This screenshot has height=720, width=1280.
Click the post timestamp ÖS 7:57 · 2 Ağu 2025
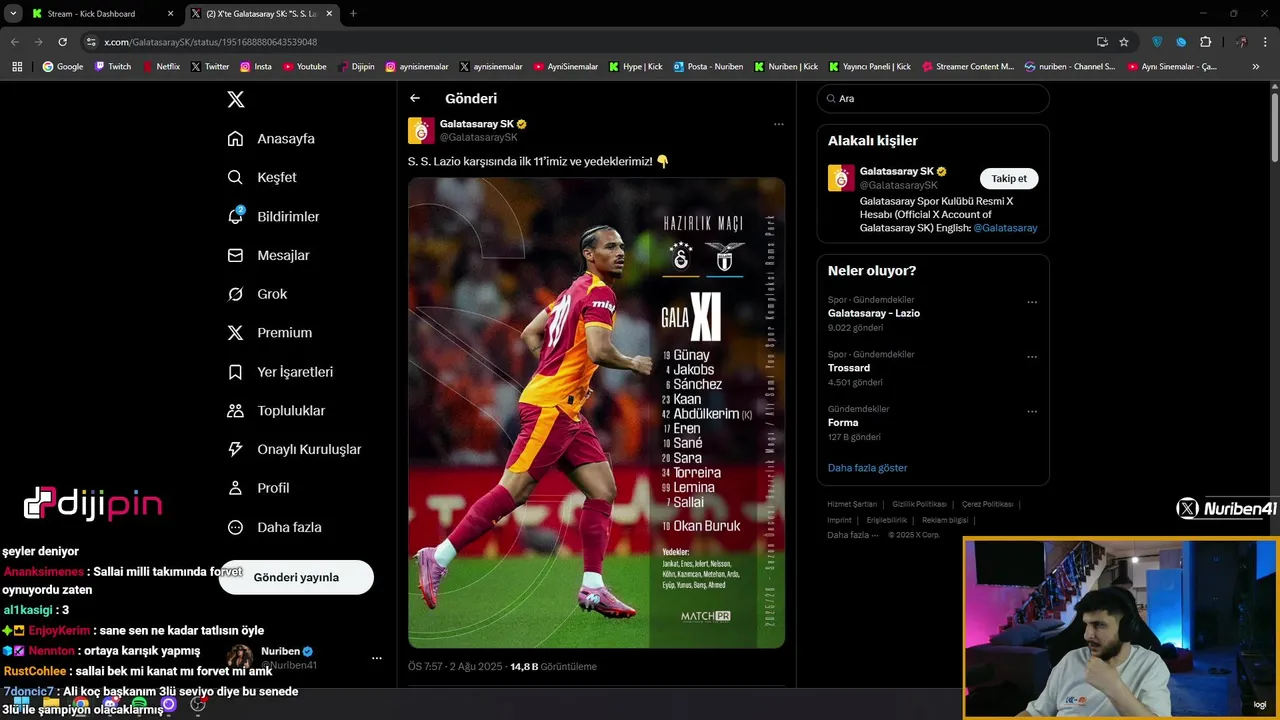[x=455, y=666]
